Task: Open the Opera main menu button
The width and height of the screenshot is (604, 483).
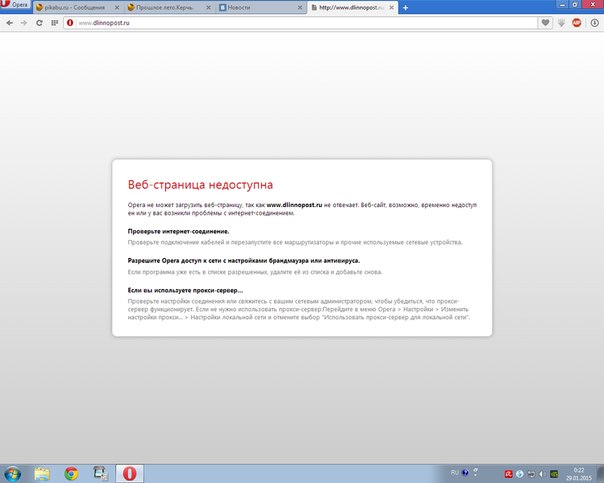Action: [x=15, y=5]
